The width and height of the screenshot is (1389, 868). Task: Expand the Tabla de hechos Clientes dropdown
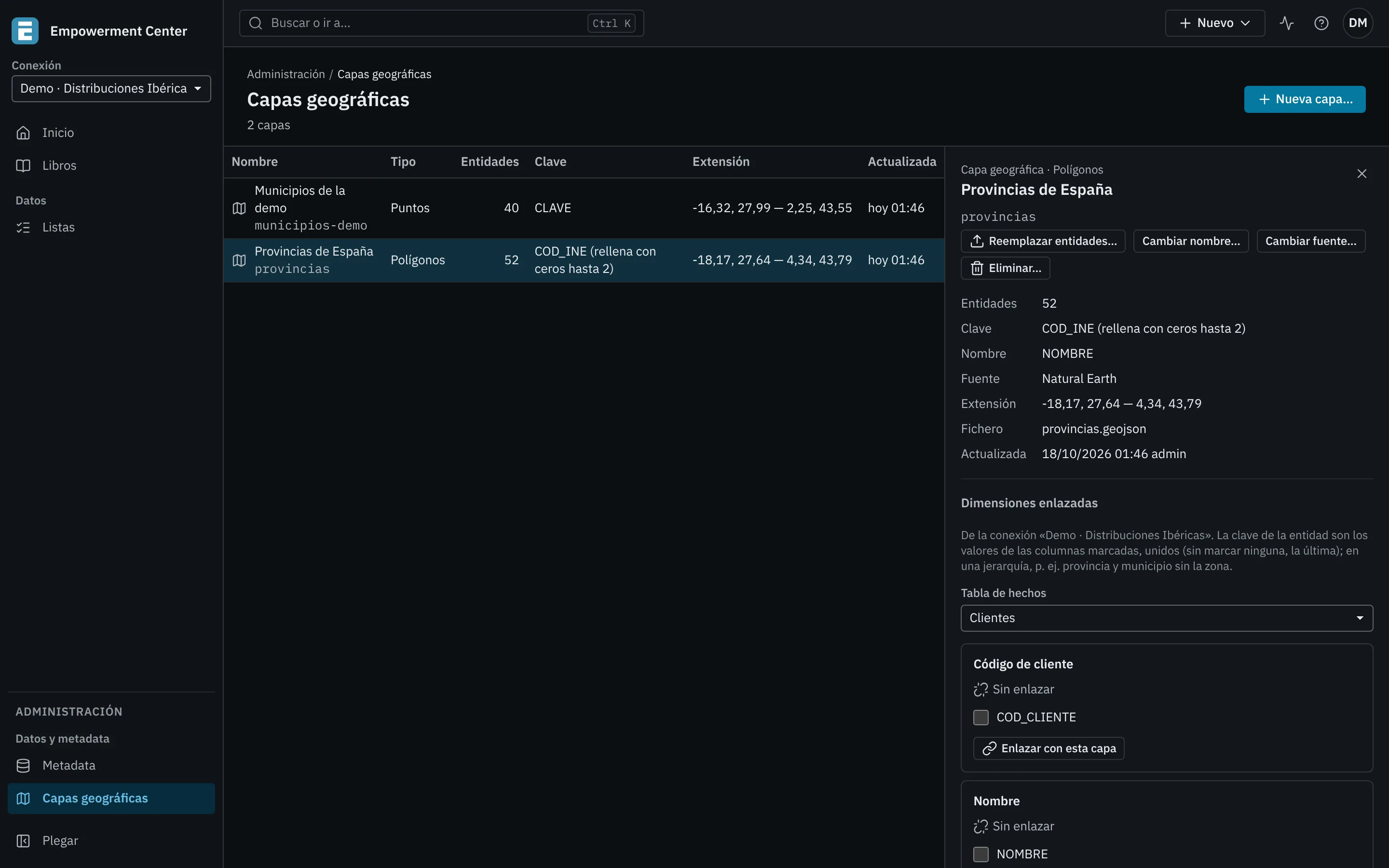coord(1166,618)
